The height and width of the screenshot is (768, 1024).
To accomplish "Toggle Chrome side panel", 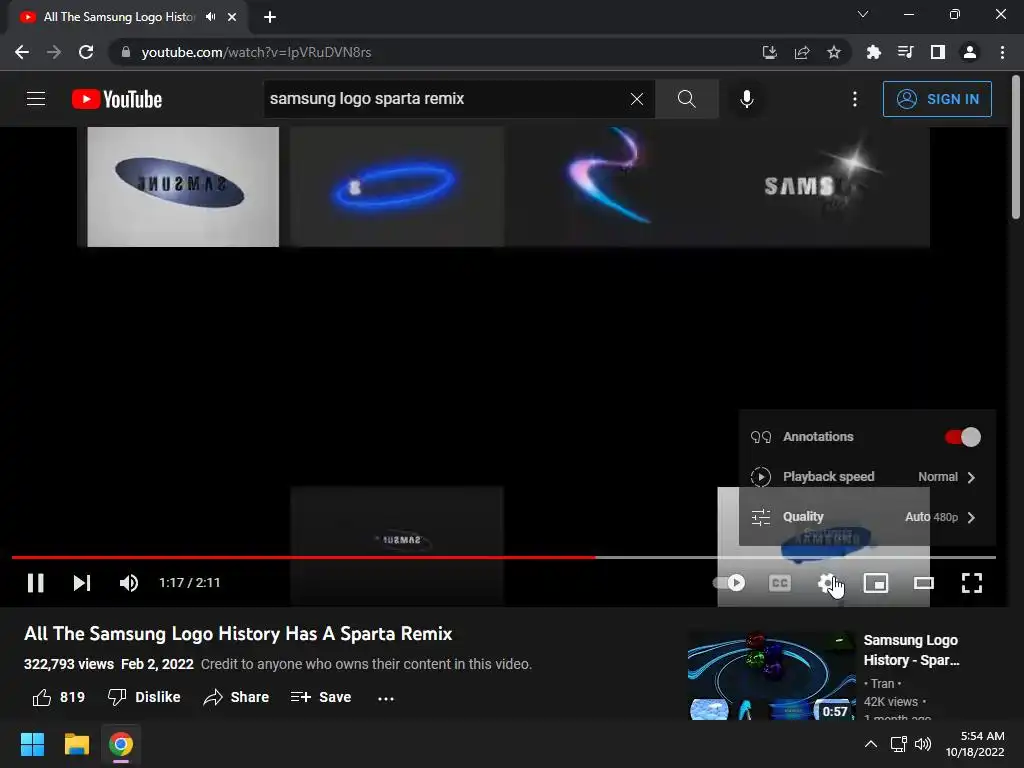I will point(938,52).
